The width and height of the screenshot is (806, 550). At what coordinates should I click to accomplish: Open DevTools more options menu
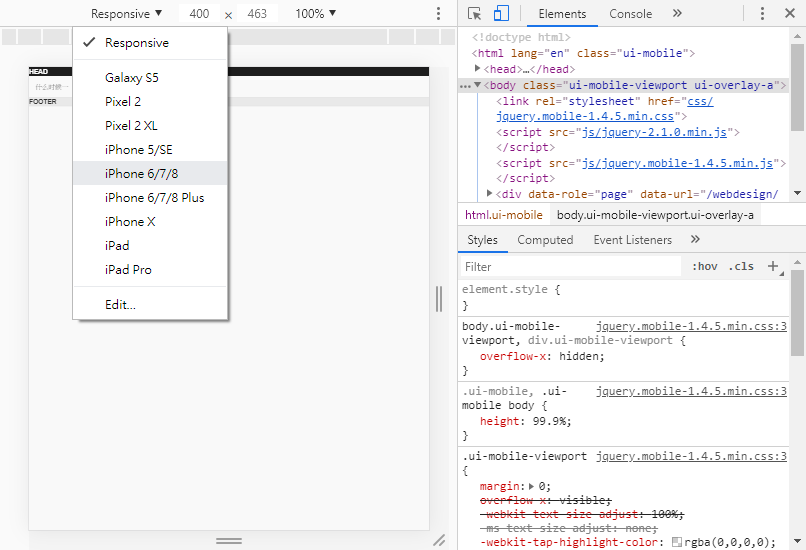(x=762, y=14)
